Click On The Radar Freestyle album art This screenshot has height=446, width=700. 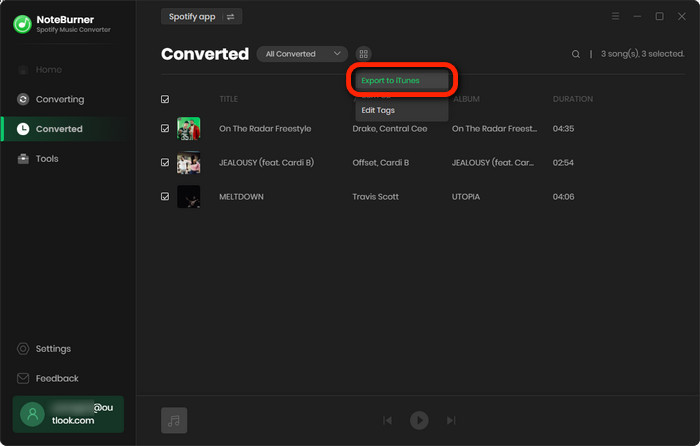(x=188, y=129)
